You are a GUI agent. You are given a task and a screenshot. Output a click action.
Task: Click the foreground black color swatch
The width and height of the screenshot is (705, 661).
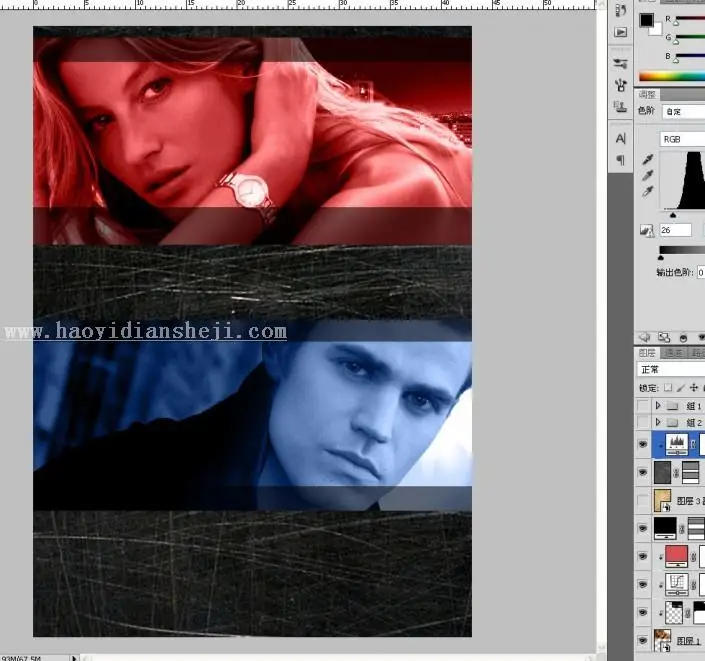pyautogui.click(x=647, y=20)
